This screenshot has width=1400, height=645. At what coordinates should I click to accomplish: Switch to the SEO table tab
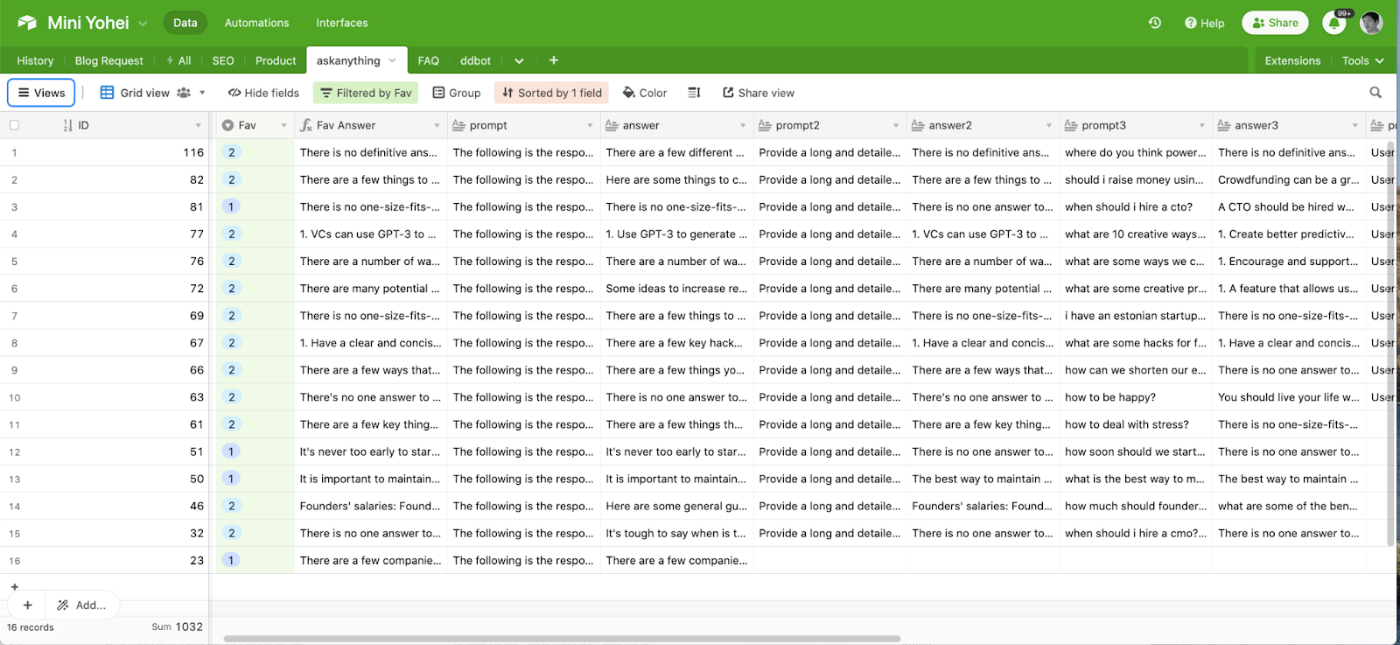point(223,61)
